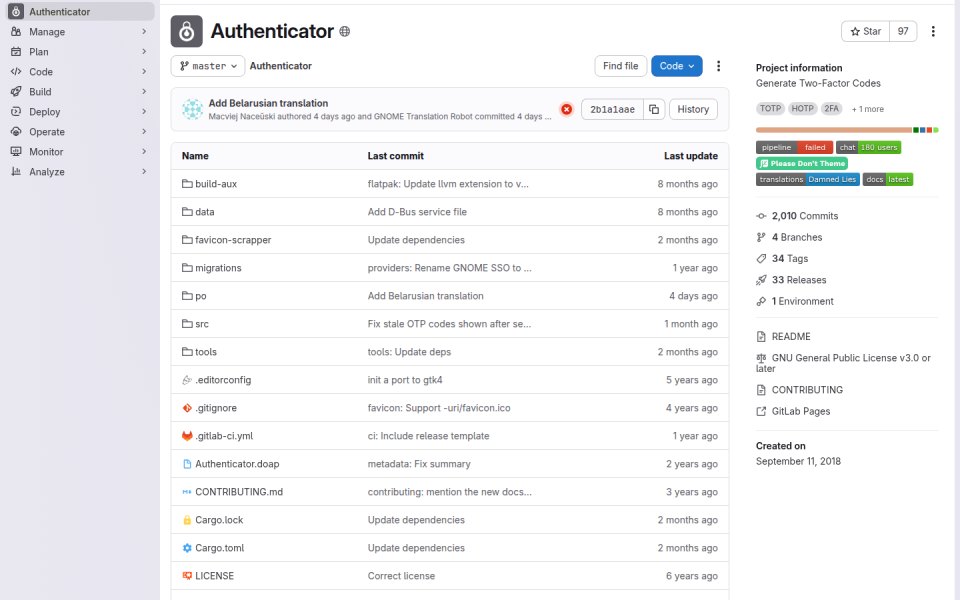The width and height of the screenshot is (960, 600).
Task: Copy the commit SHA with clipboard icon
Action: point(654,109)
